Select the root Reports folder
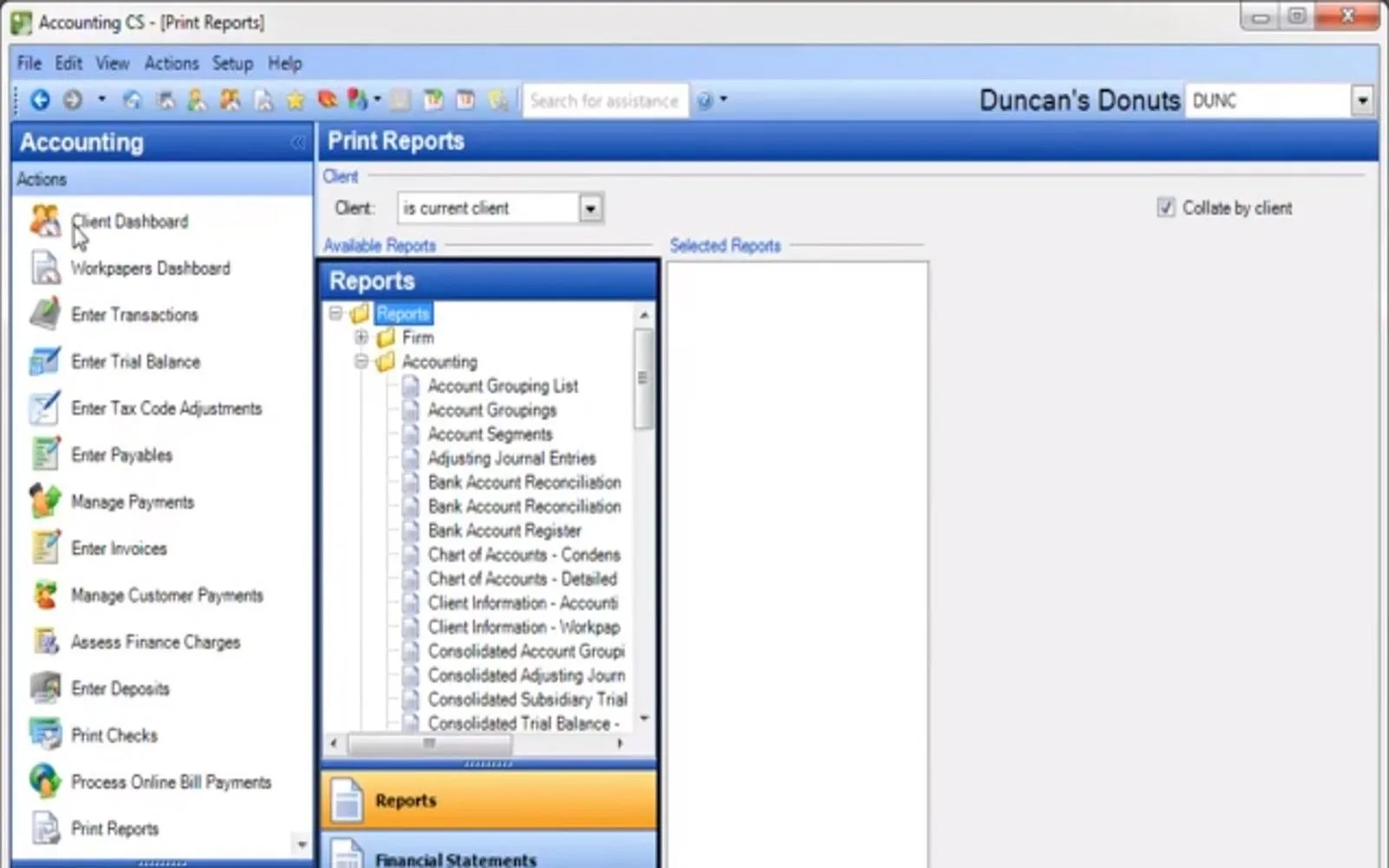This screenshot has height=868, width=1389. [403, 313]
